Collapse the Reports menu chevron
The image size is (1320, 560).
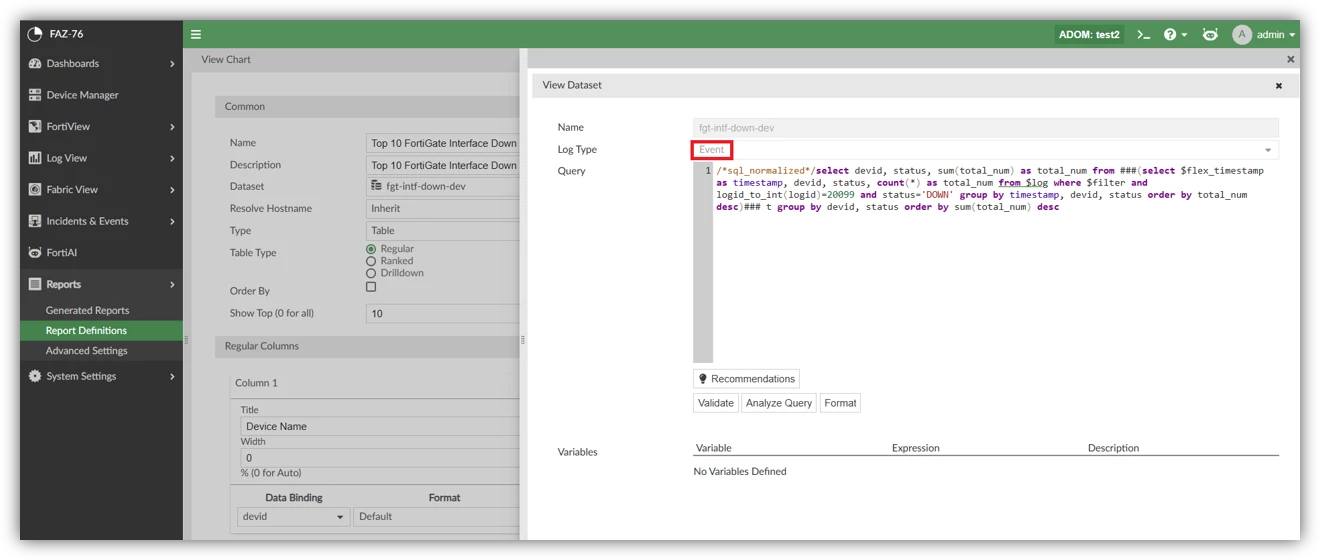coord(172,285)
